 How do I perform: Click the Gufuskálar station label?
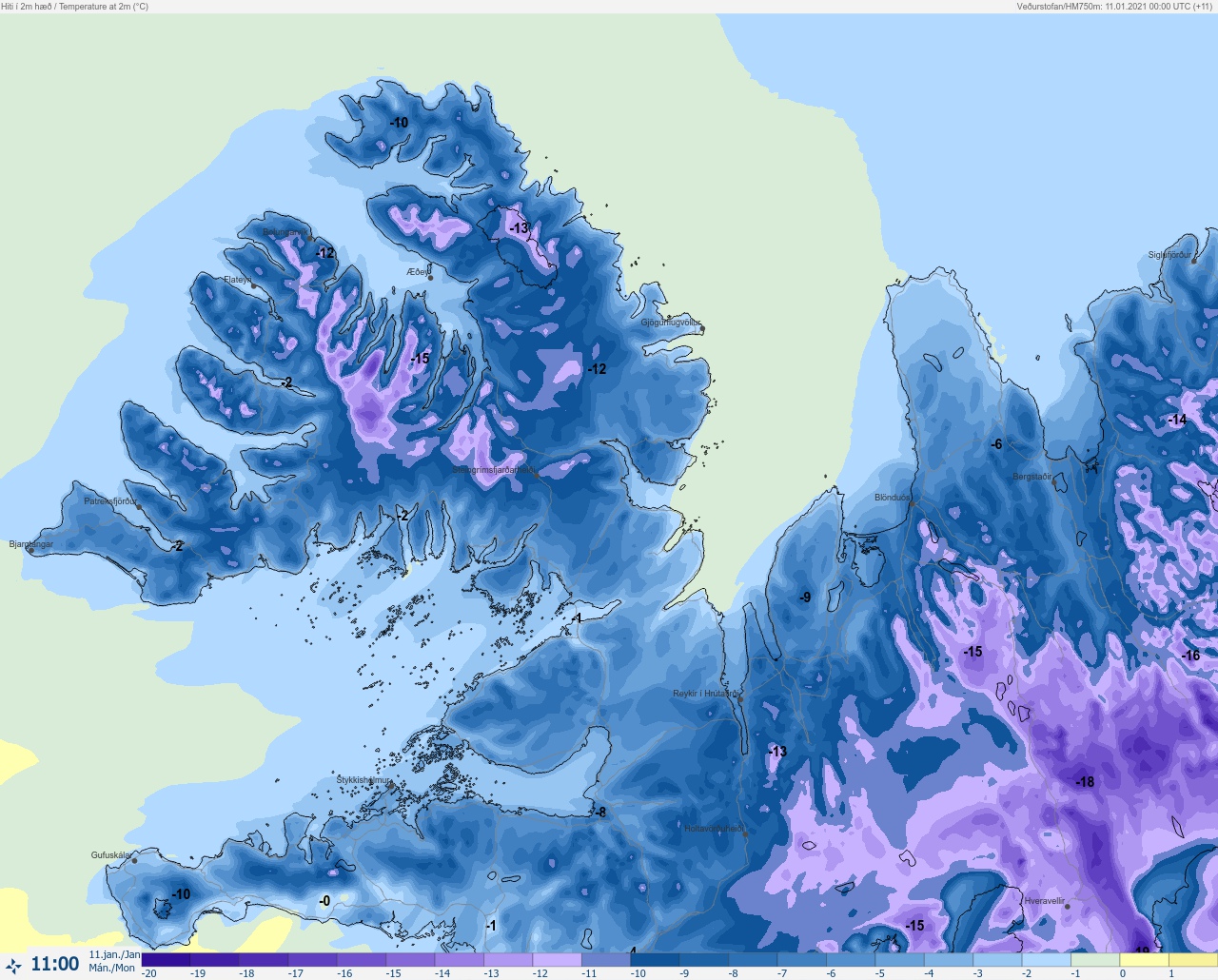(x=110, y=855)
